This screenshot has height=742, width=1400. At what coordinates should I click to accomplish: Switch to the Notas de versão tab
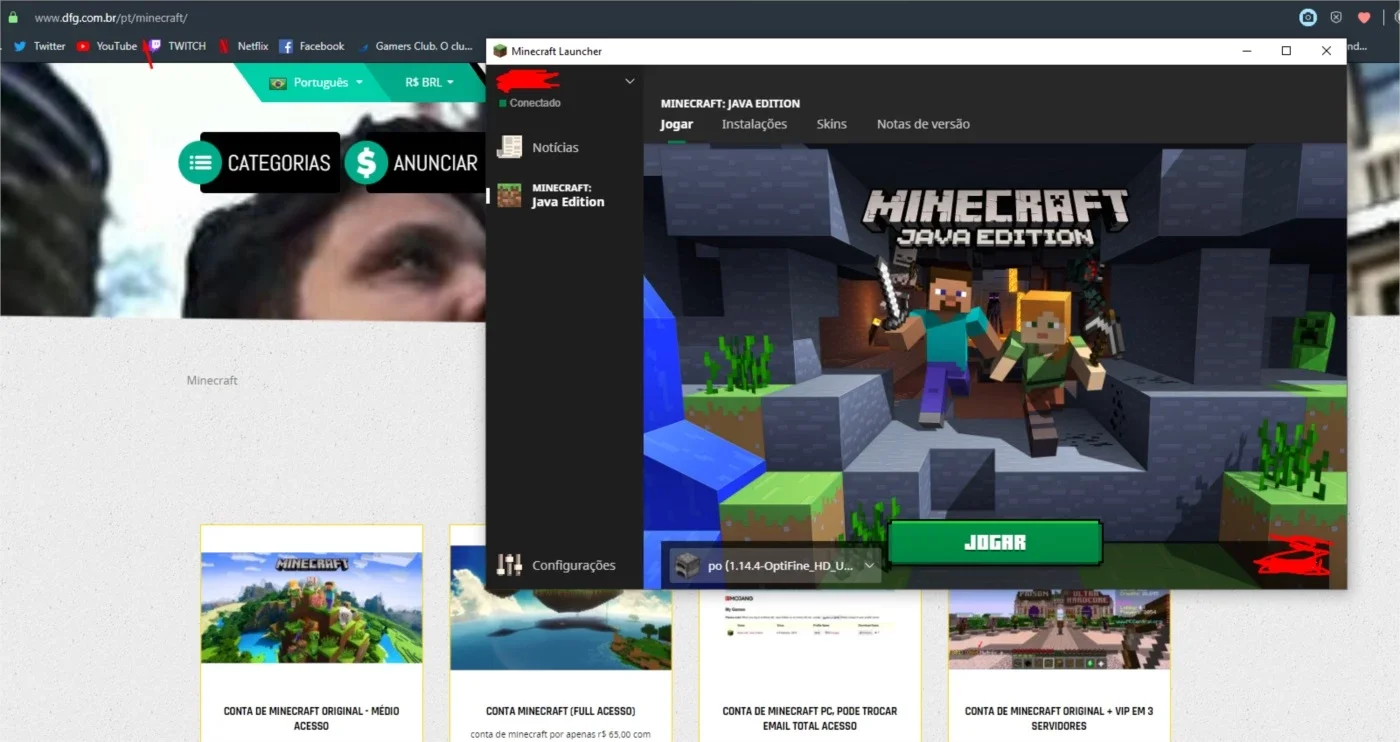923,124
